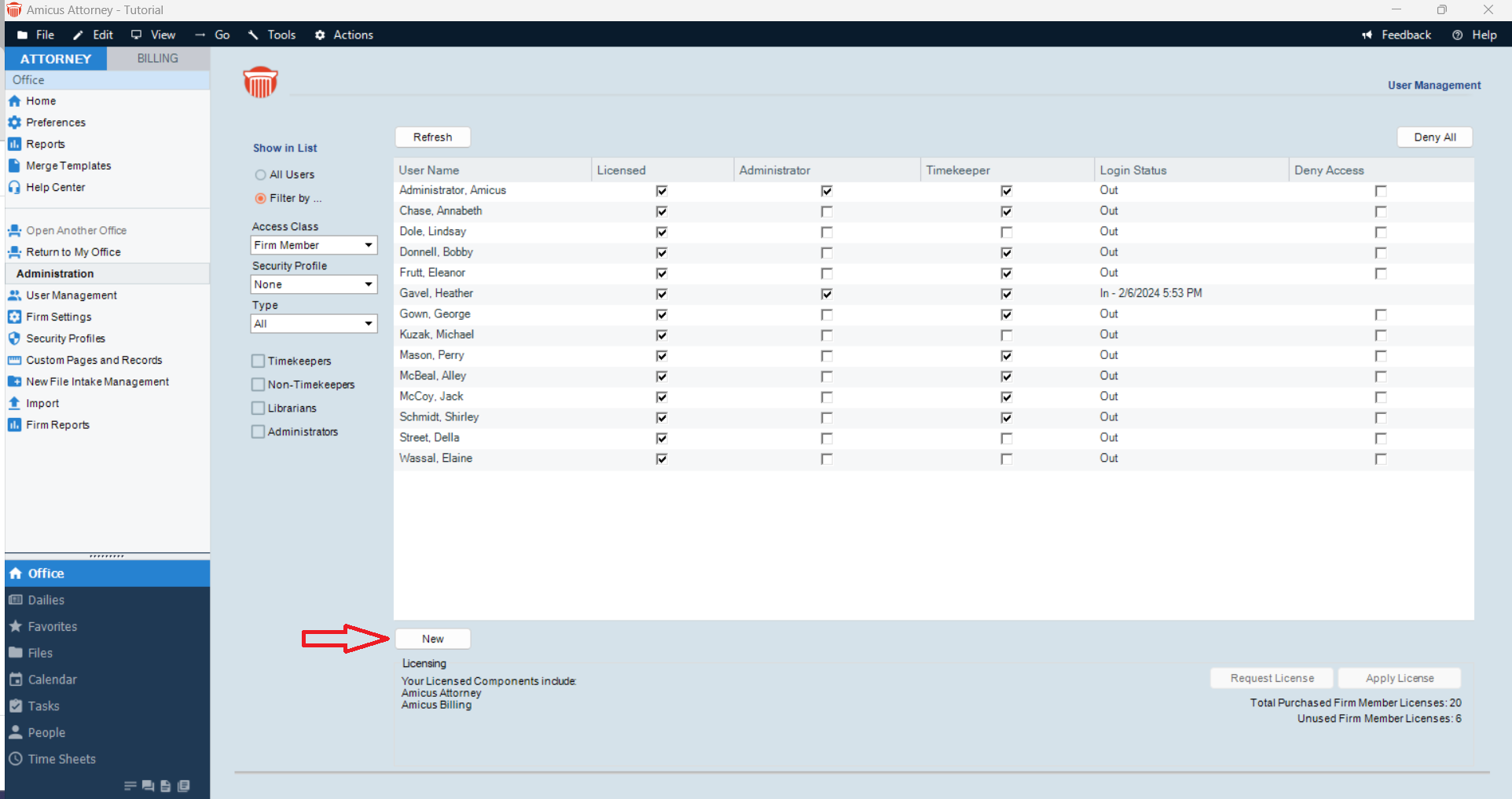The height and width of the screenshot is (799, 1512).
Task: Click the Help Center headset icon
Action: [14, 188]
